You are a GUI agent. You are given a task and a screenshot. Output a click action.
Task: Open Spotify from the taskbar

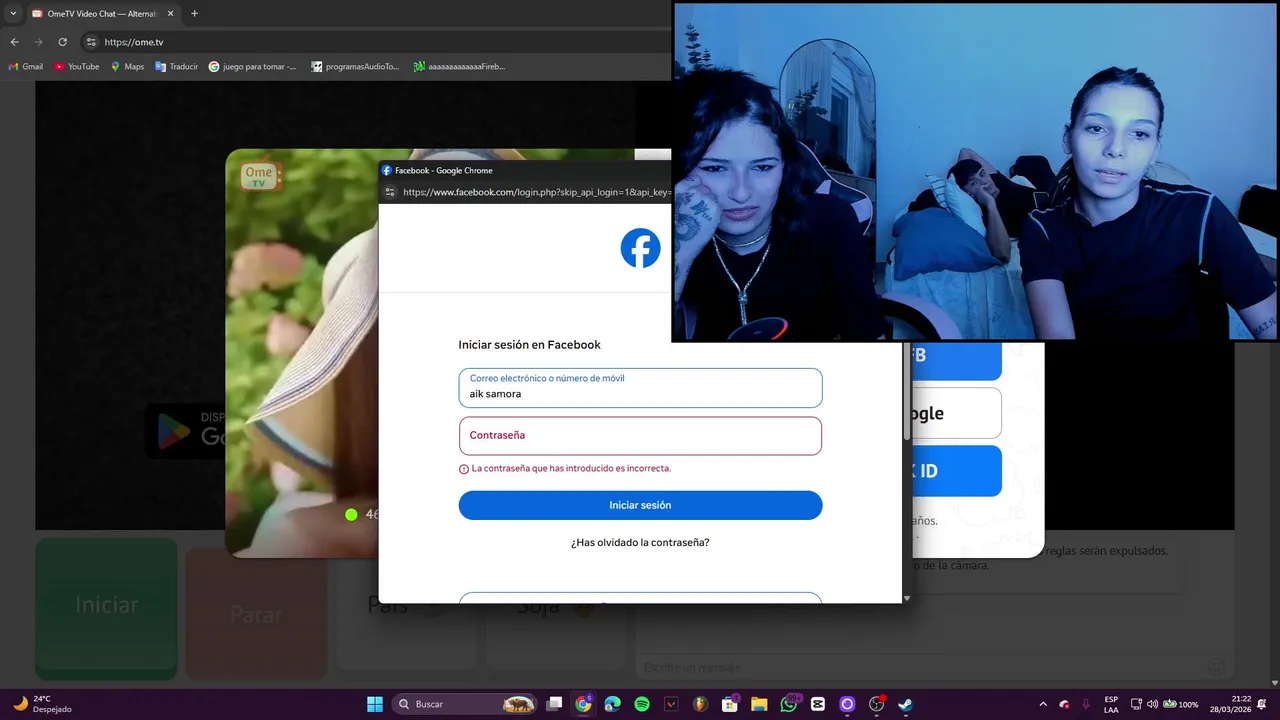(x=642, y=704)
